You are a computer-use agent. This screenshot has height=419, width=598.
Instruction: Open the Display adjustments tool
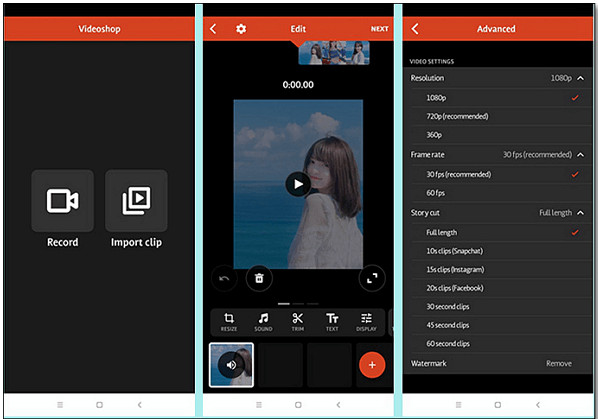366,322
